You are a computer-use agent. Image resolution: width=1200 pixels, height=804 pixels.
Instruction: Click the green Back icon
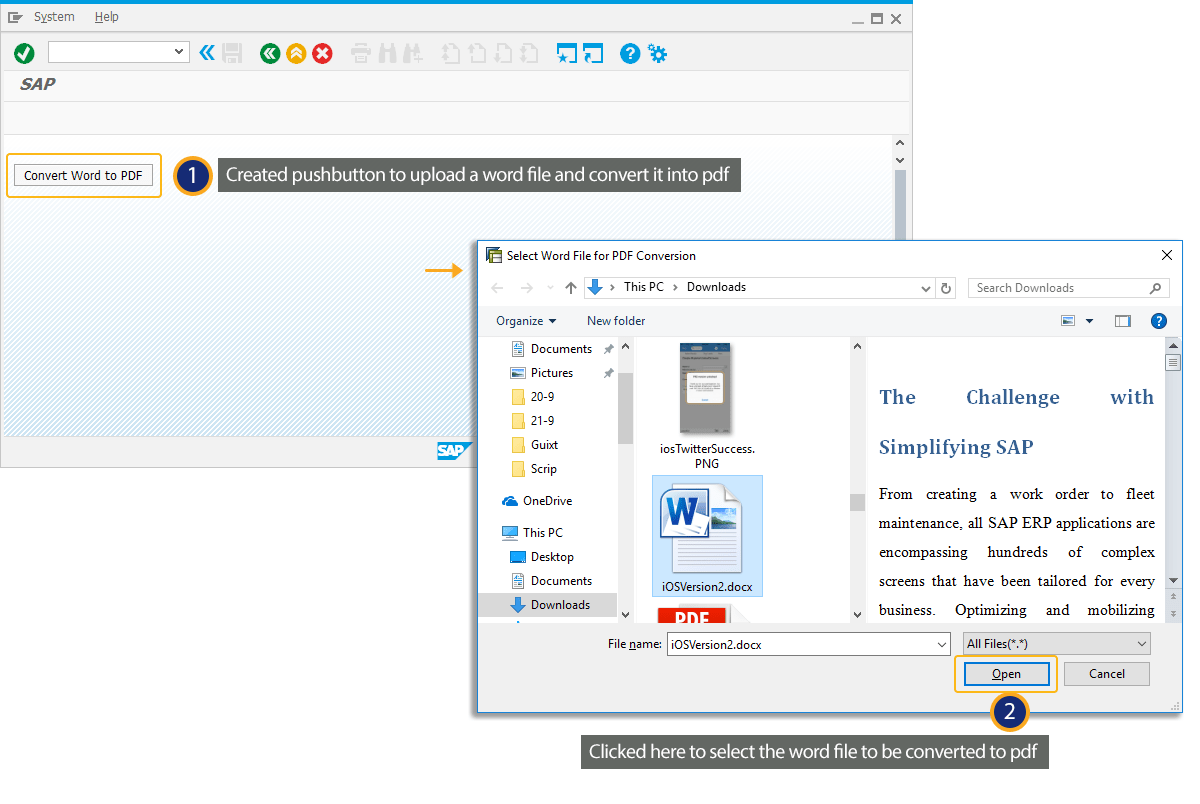269,53
